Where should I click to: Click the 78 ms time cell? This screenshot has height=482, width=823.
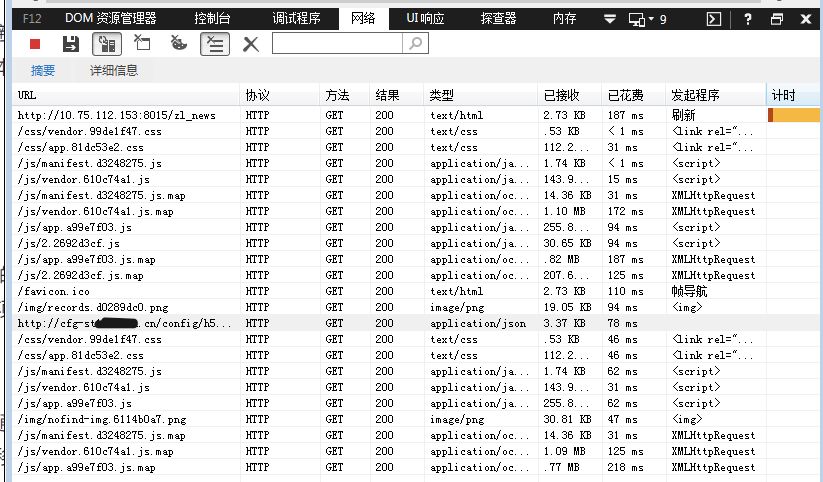pos(622,323)
